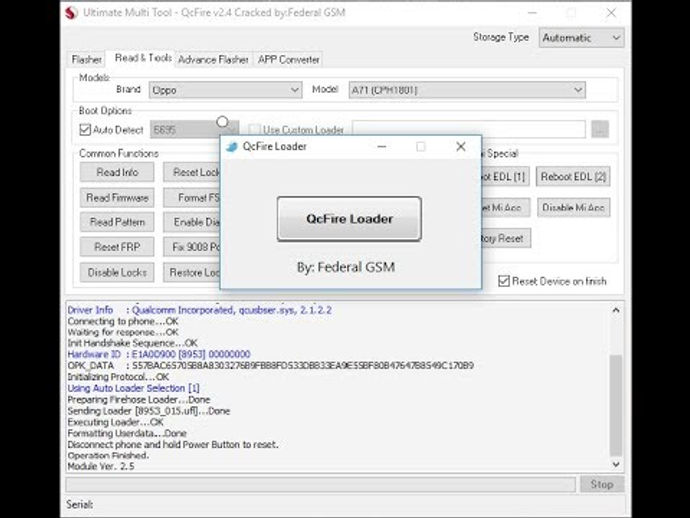The width and height of the screenshot is (690, 518).
Task: Toggle the Auto Detect checkbox
Action: click(85, 130)
